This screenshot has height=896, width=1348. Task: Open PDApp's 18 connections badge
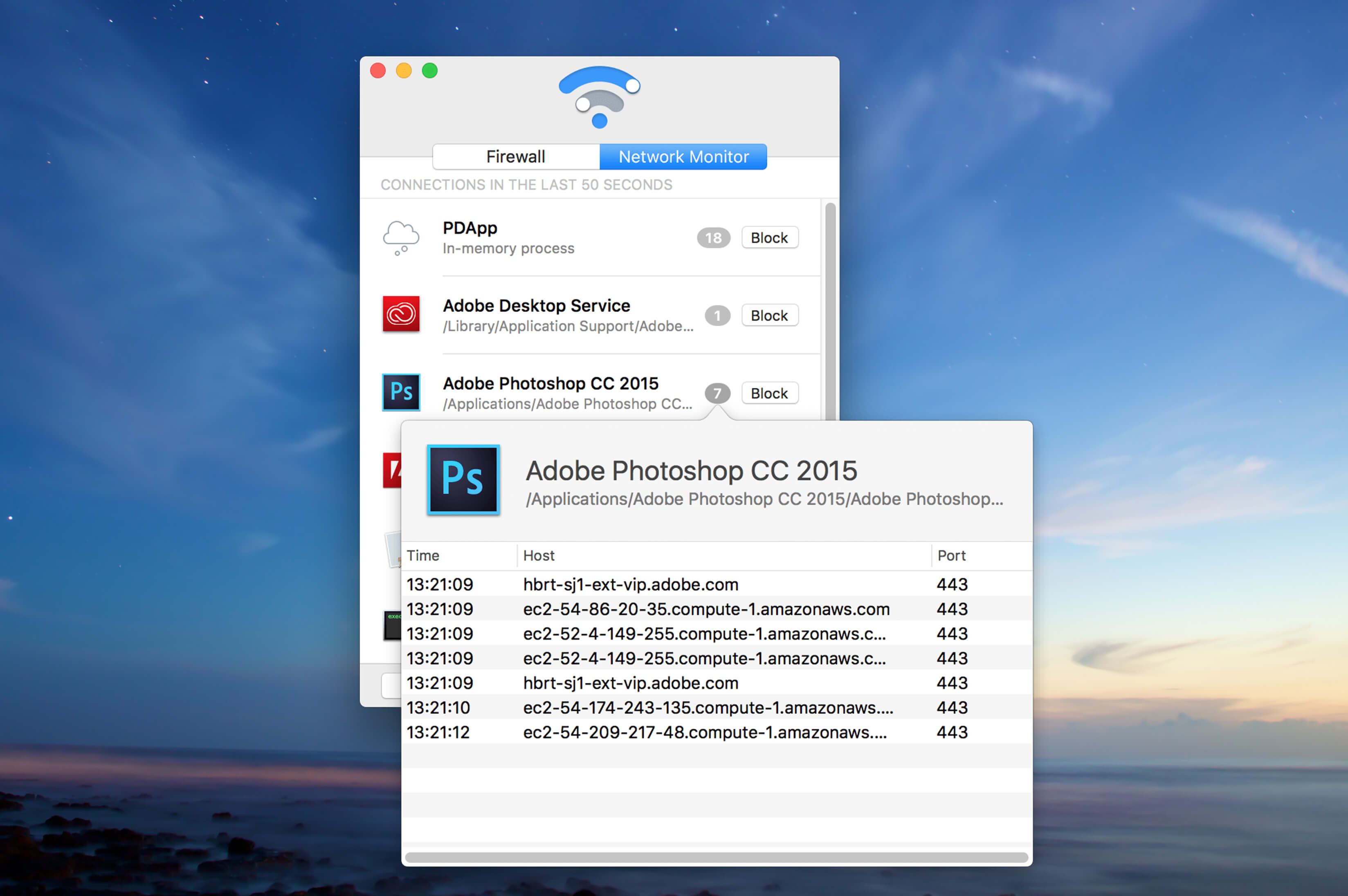(x=713, y=238)
